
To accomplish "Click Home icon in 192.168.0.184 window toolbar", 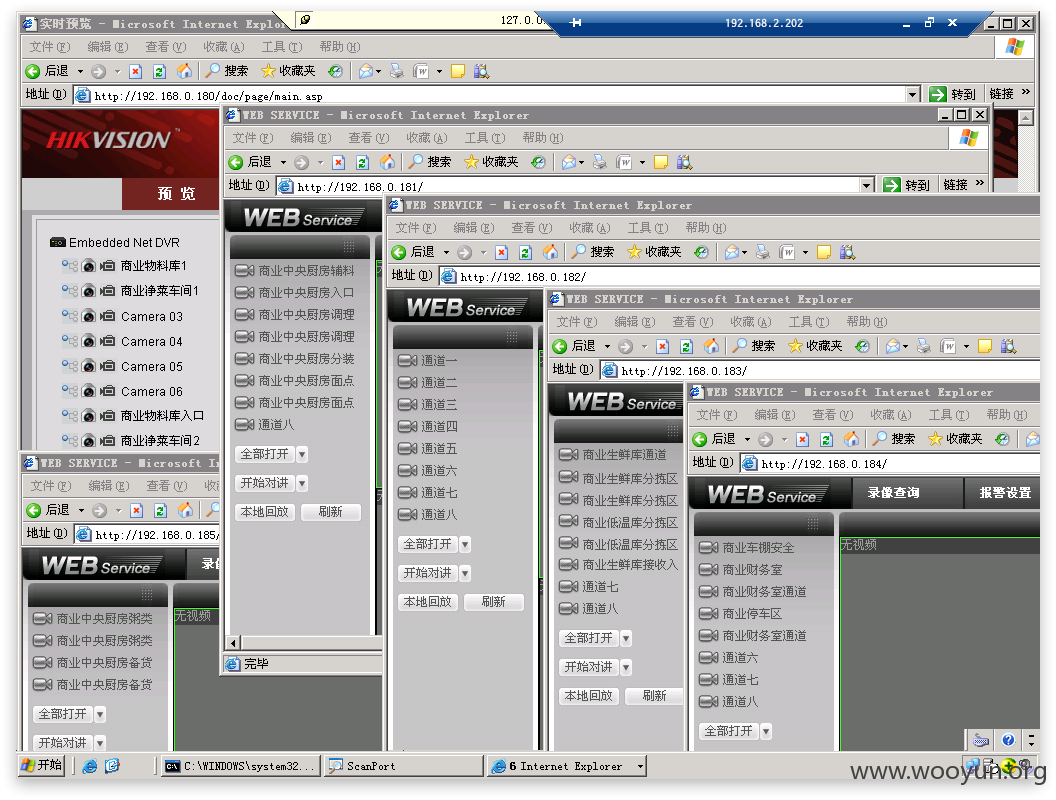I will click(x=851, y=439).
